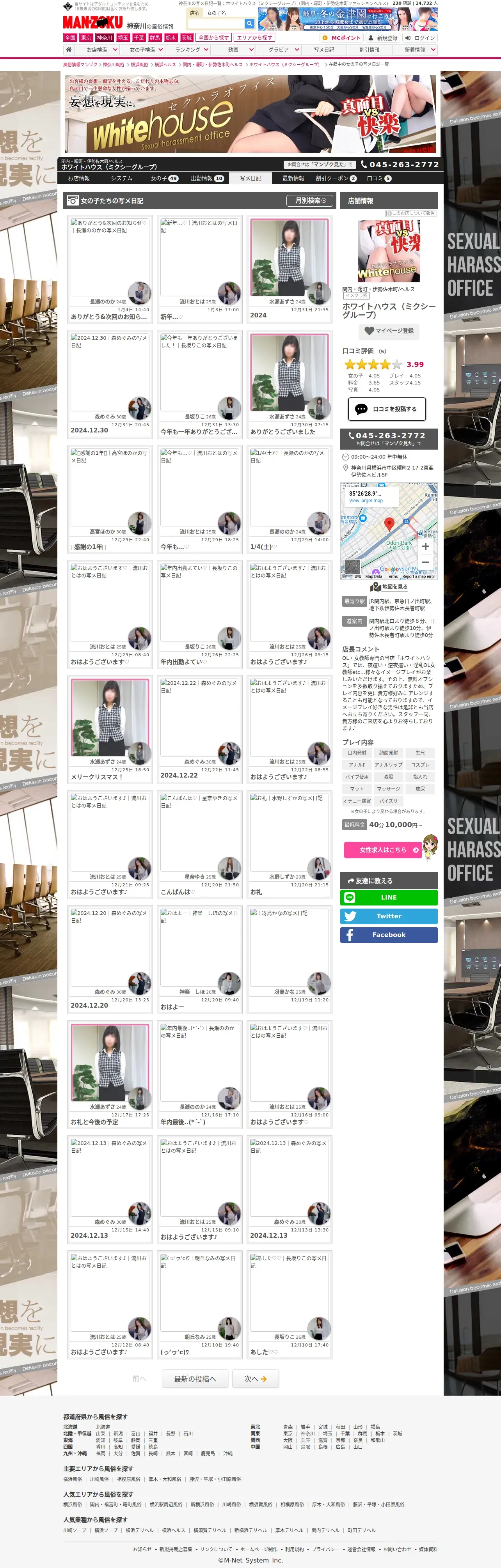Click View larger map link
The width and height of the screenshot is (501, 1568).
click(x=366, y=501)
